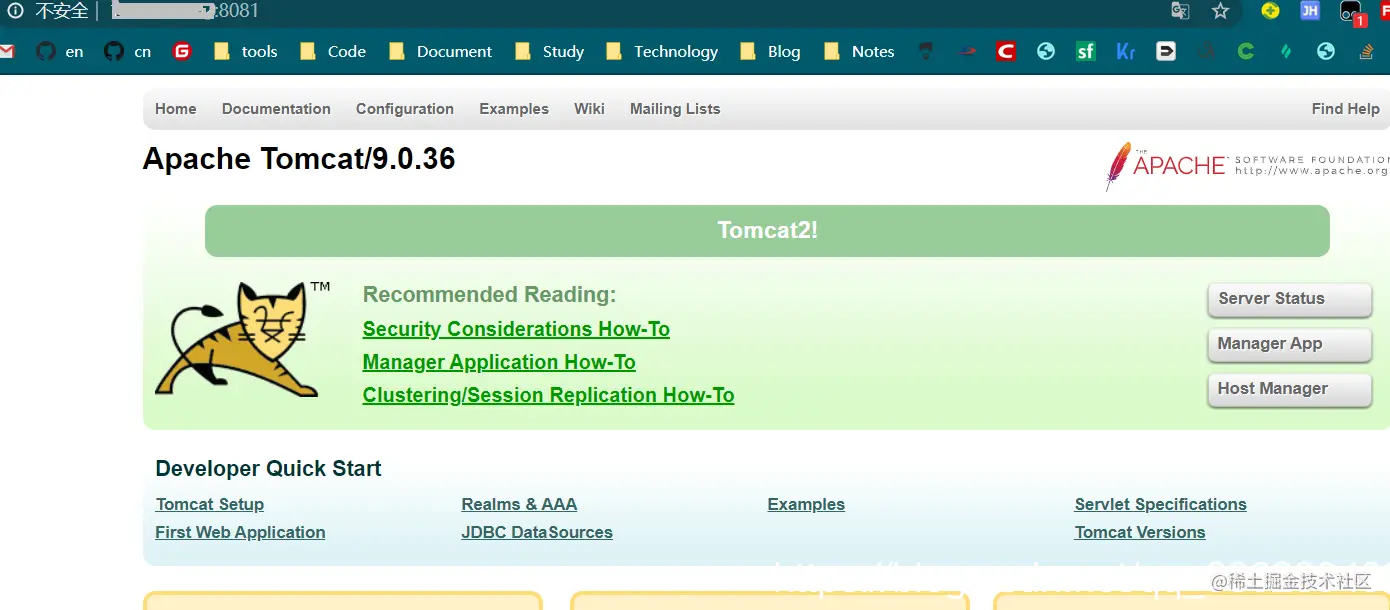Open the Home nav item
Viewport: 1390px width, 610px height.
pos(176,109)
